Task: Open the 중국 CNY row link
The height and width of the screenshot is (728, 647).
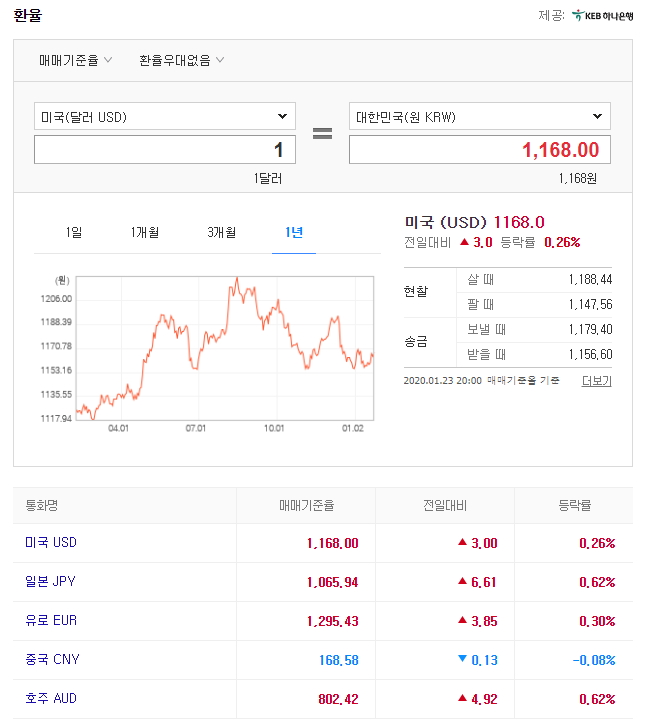Action: 52,659
